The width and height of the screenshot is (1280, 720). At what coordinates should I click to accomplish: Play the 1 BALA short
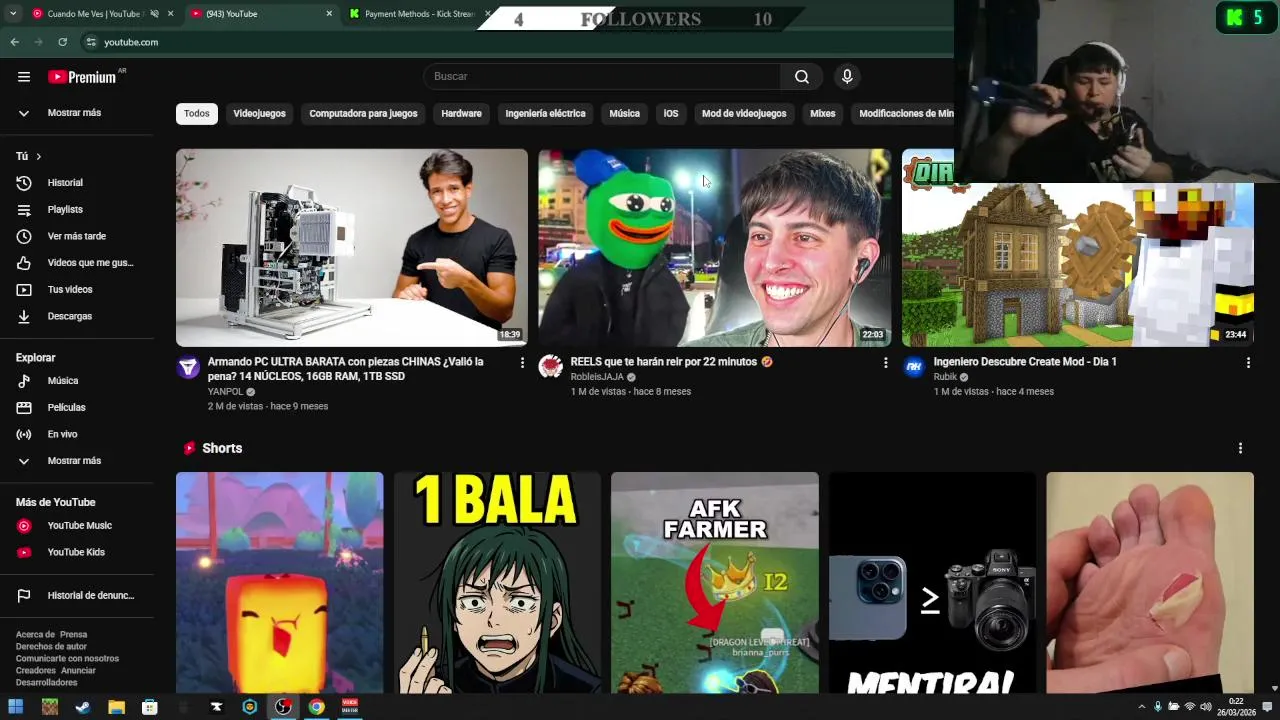pos(497,583)
